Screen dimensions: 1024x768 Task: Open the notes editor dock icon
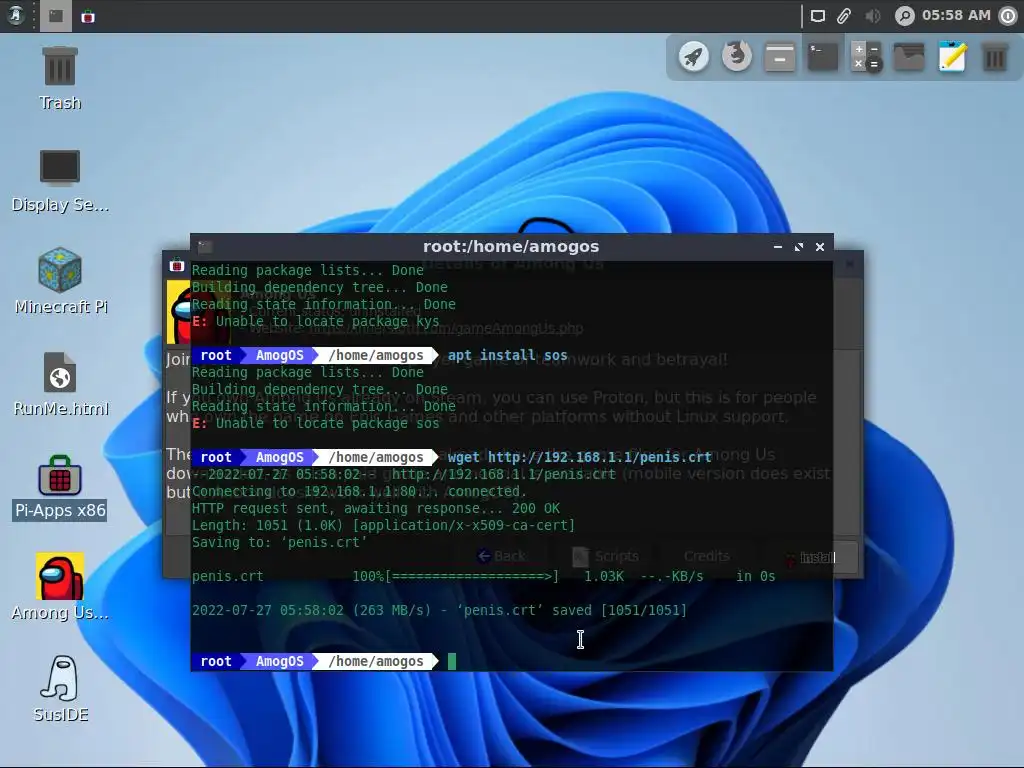coord(952,56)
